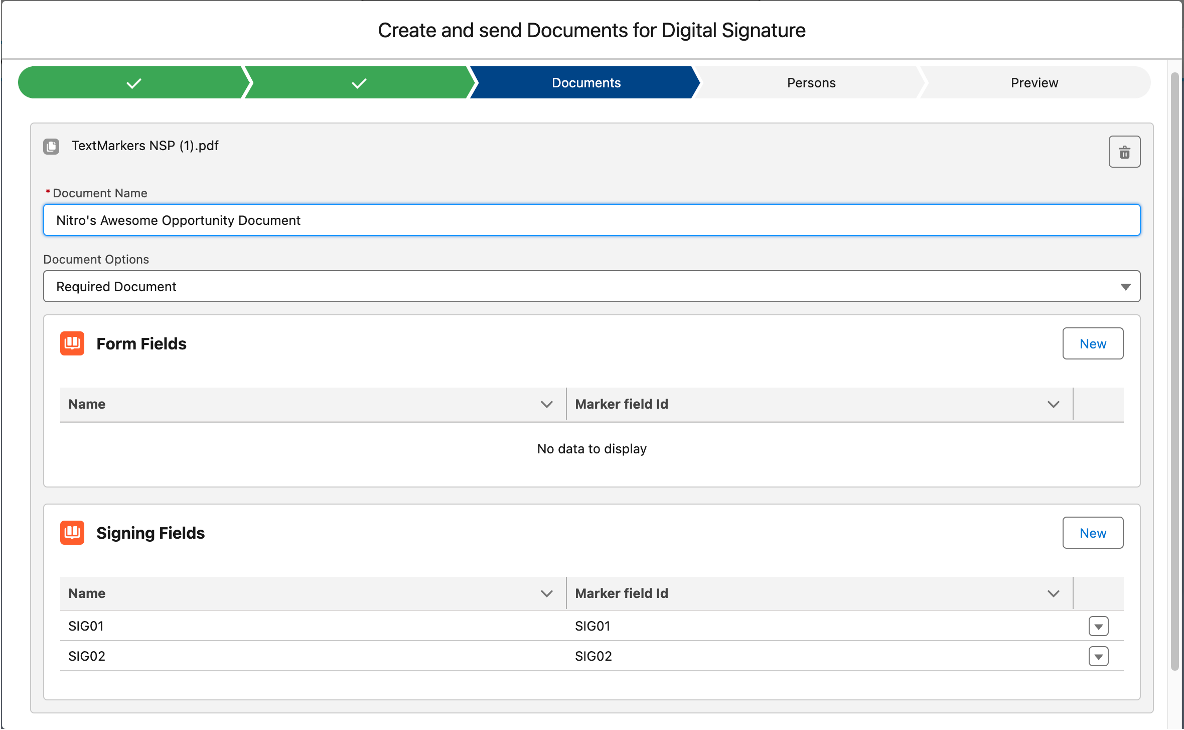Screen dimensions: 1184x730
Task: Open Marker field Id column menu in Form Fields
Action: 1053,405
